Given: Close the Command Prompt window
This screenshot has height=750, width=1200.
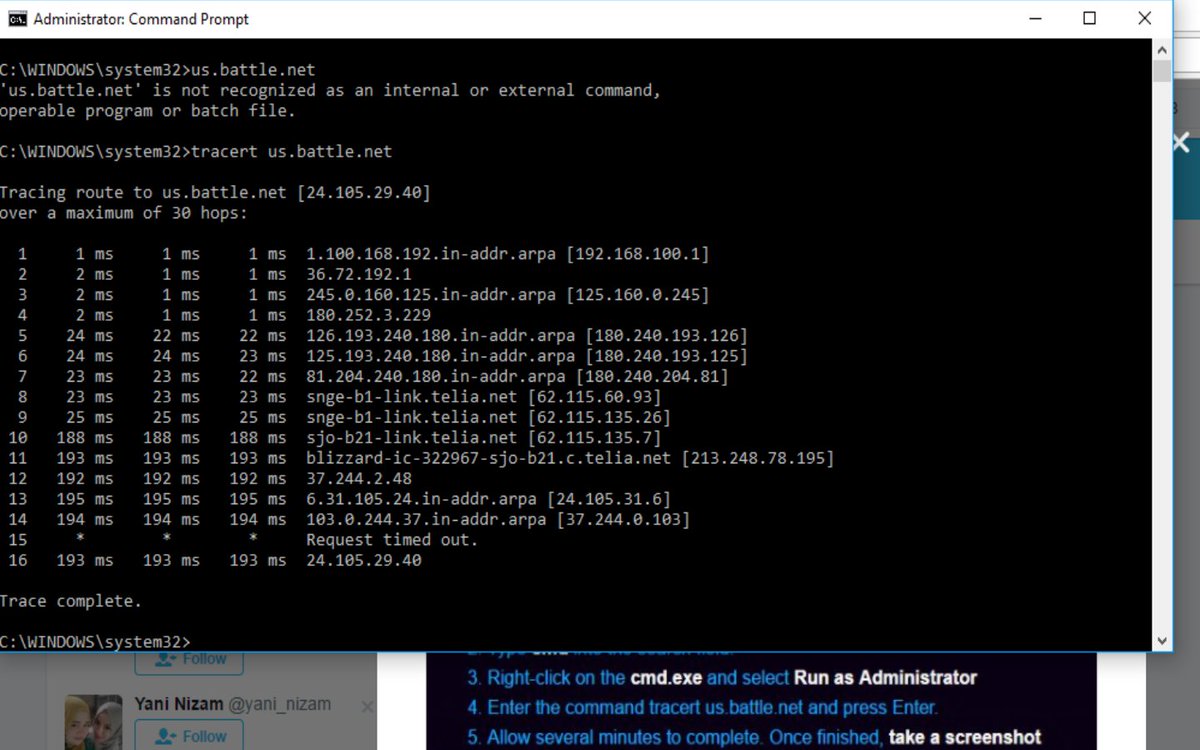Looking at the screenshot, I should click(1145, 19).
